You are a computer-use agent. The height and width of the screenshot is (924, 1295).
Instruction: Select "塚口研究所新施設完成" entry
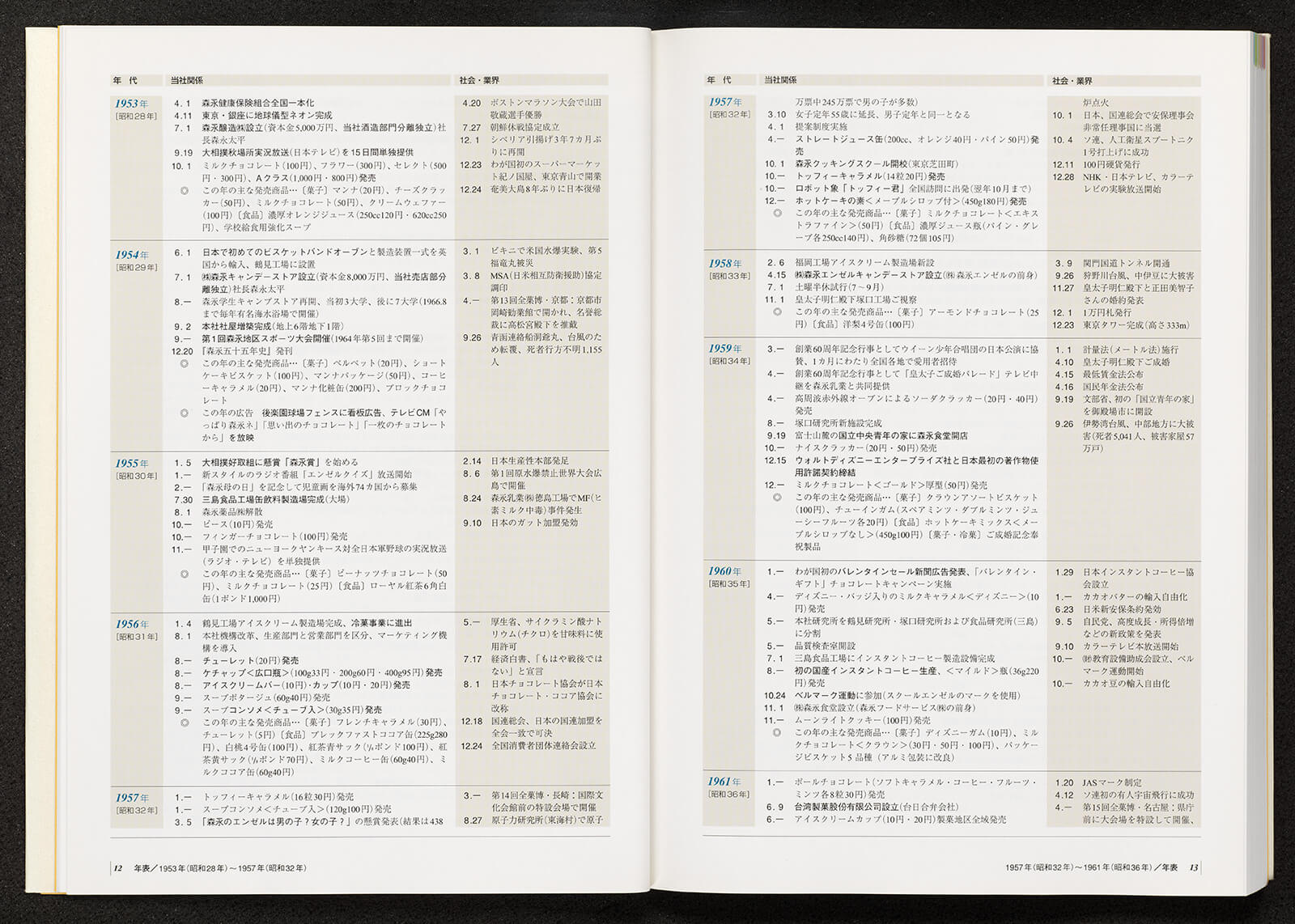click(x=838, y=423)
